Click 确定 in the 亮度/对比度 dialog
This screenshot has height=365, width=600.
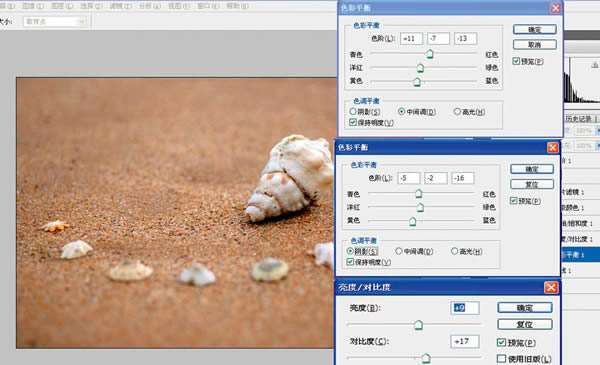[525, 308]
